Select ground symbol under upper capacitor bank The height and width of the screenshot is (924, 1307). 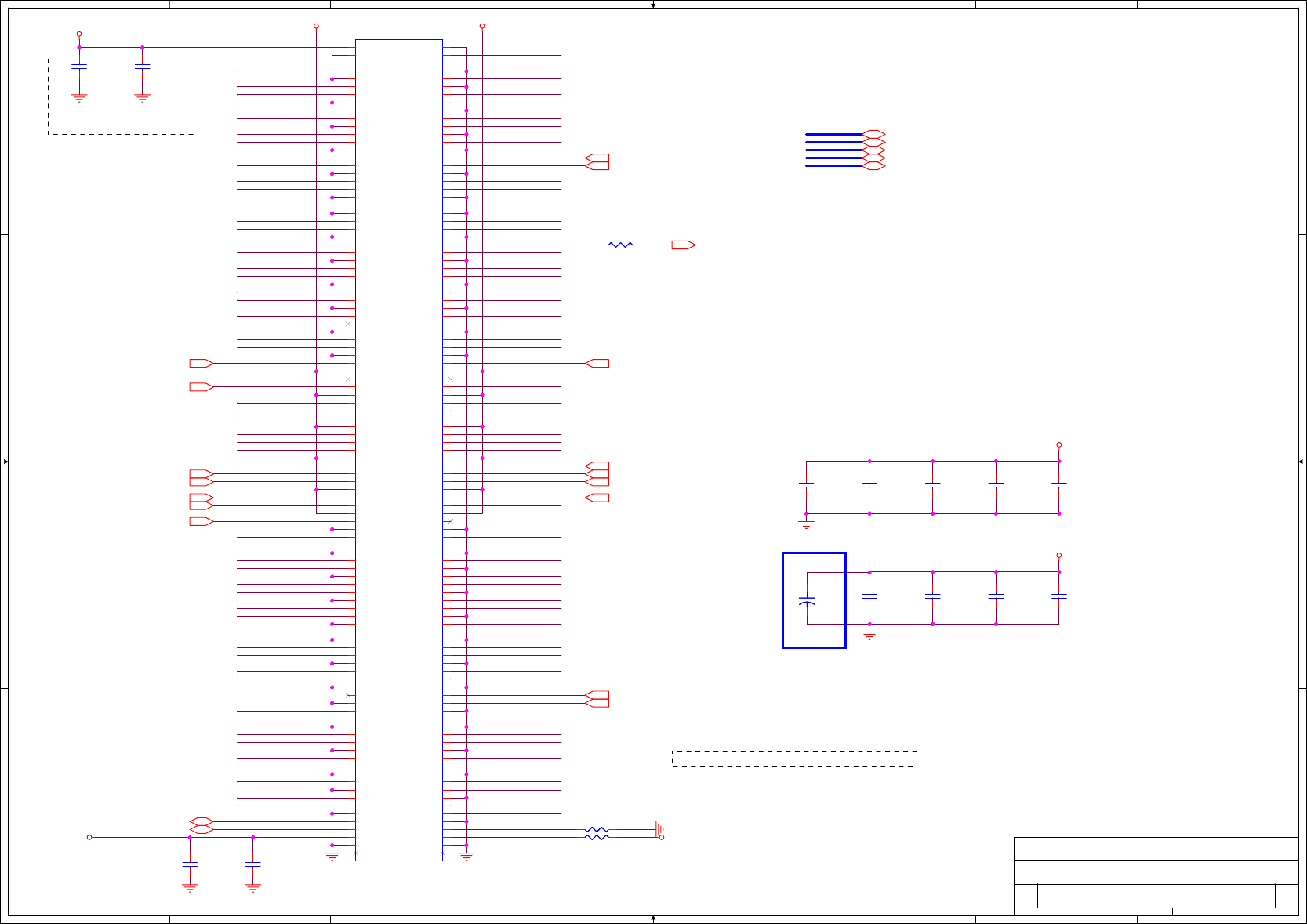tap(806, 525)
